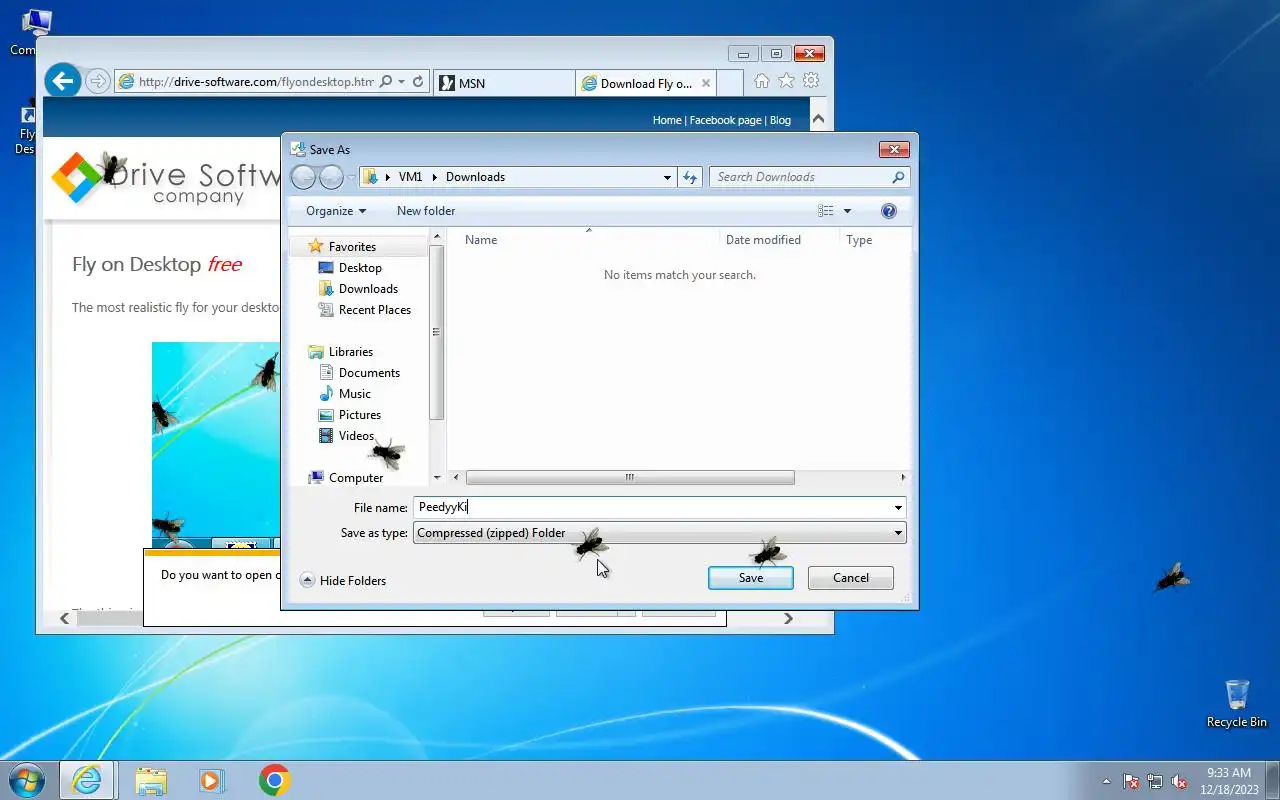Go back in Internet Explorer

click(x=63, y=81)
